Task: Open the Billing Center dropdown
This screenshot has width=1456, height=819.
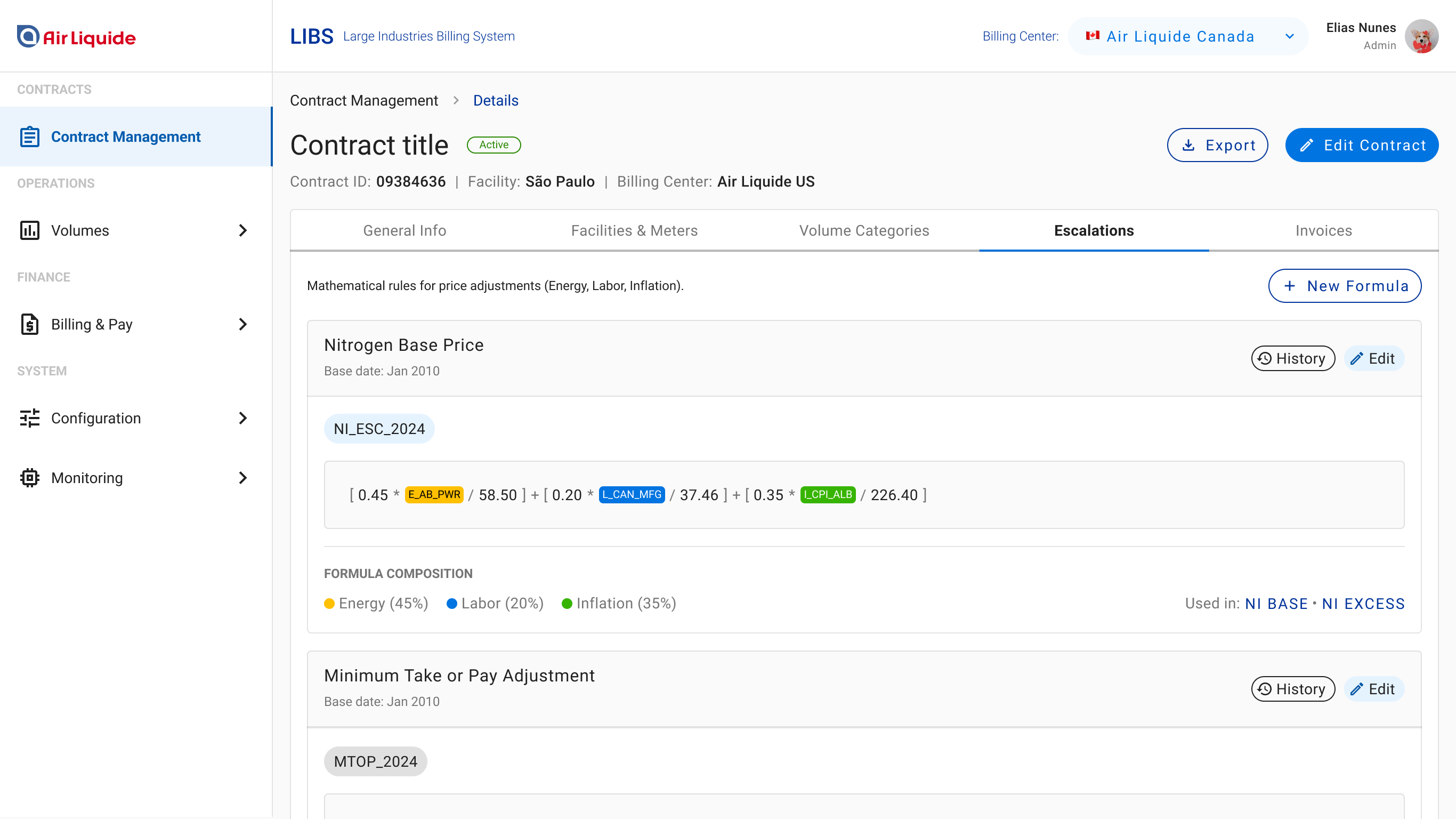Action: tap(1187, 37)
